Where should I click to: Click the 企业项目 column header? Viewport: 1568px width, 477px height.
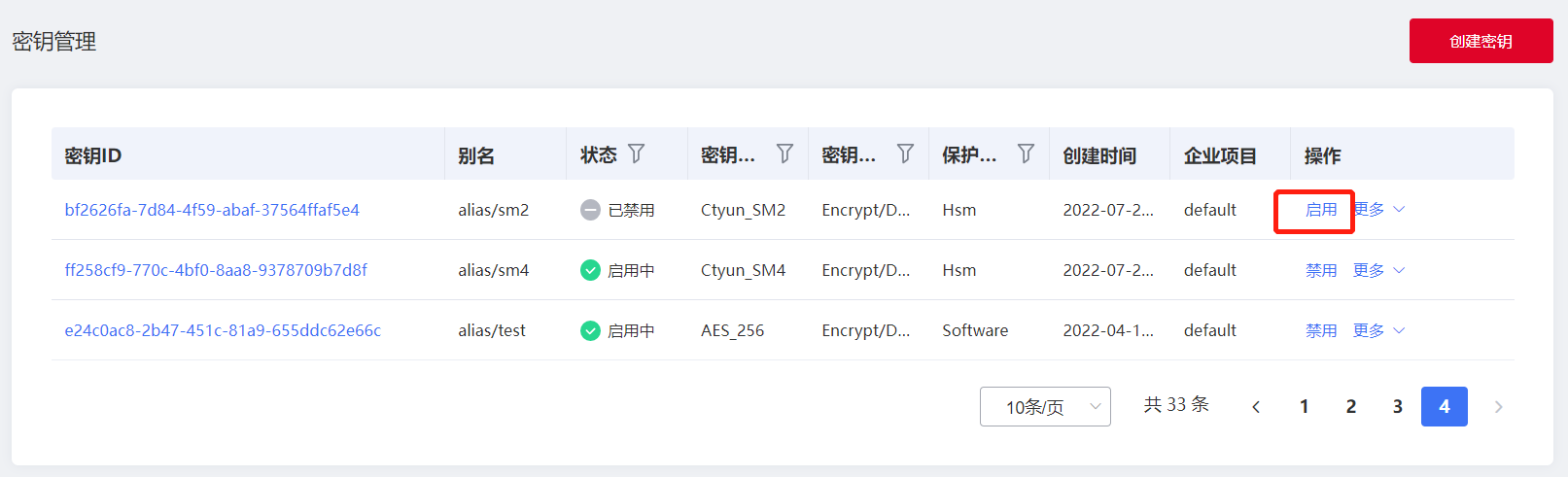1220,155
